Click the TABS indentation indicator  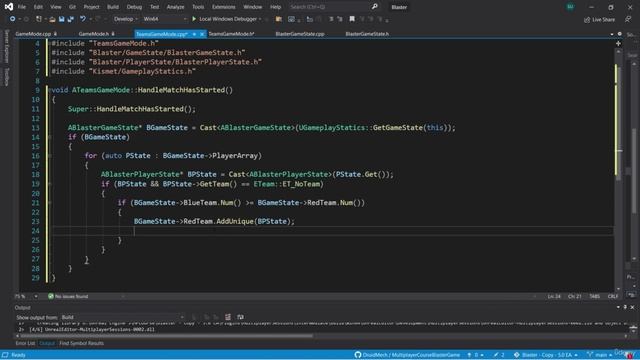coord(595,296)
